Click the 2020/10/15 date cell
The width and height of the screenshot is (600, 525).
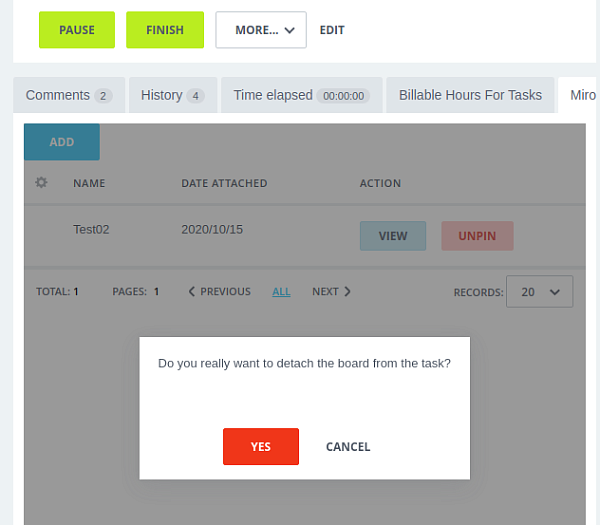212,229
